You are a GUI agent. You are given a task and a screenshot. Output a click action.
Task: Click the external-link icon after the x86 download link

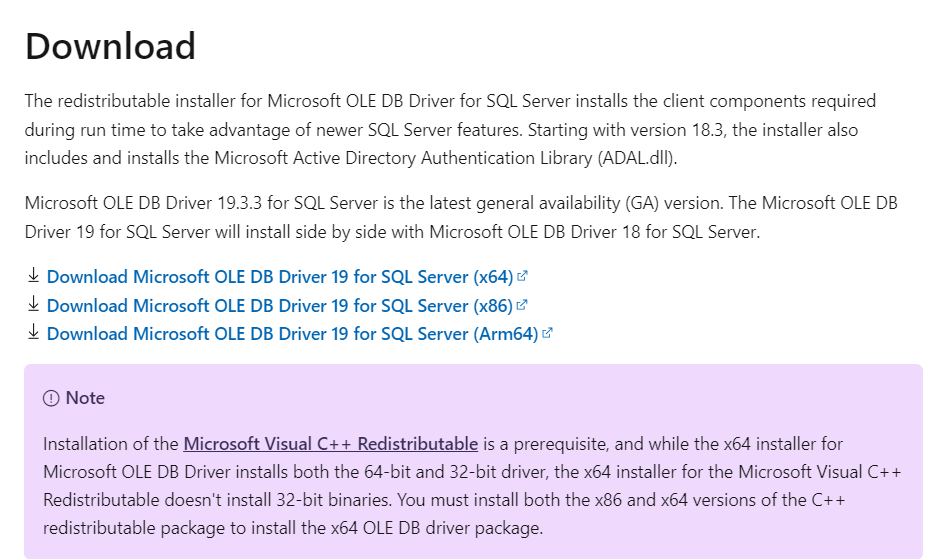(x=521, y=305)
